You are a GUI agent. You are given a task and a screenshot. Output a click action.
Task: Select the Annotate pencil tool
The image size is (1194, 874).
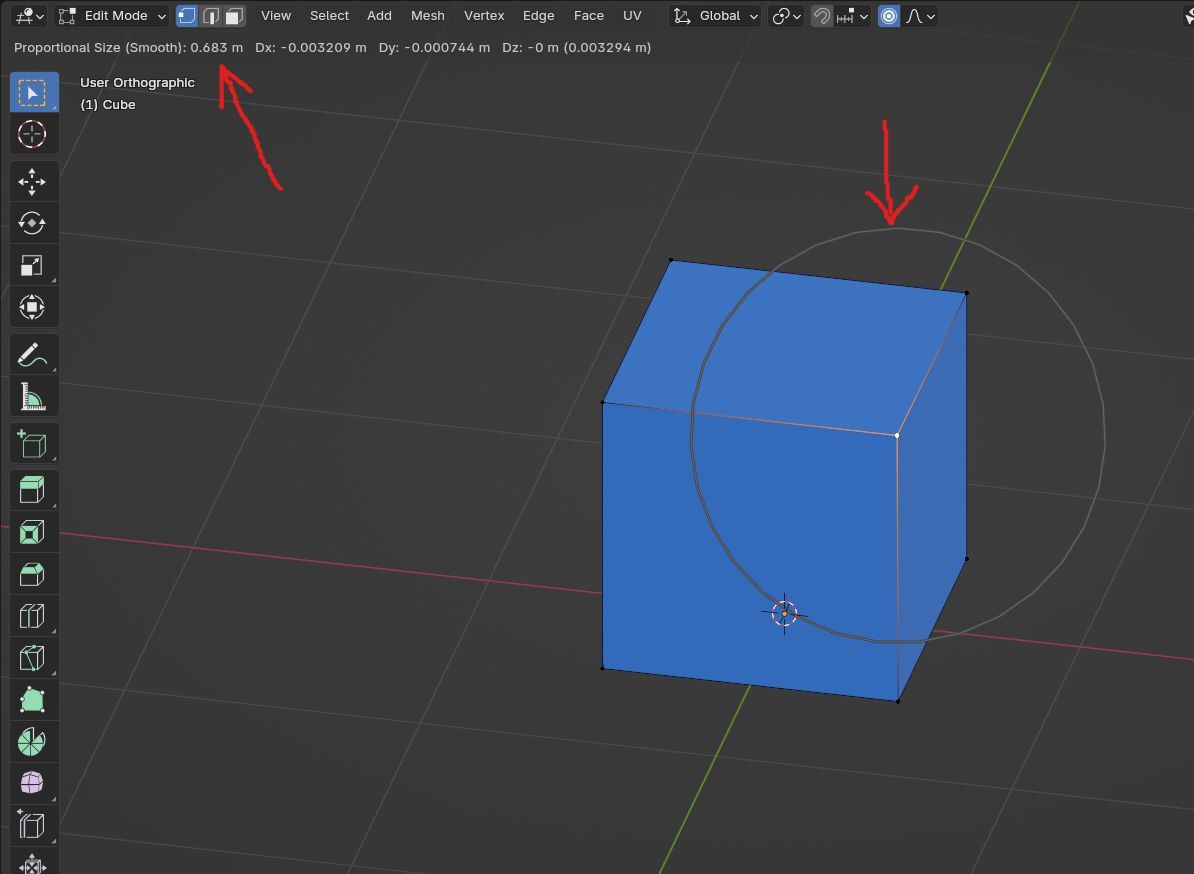pos(34,354)
